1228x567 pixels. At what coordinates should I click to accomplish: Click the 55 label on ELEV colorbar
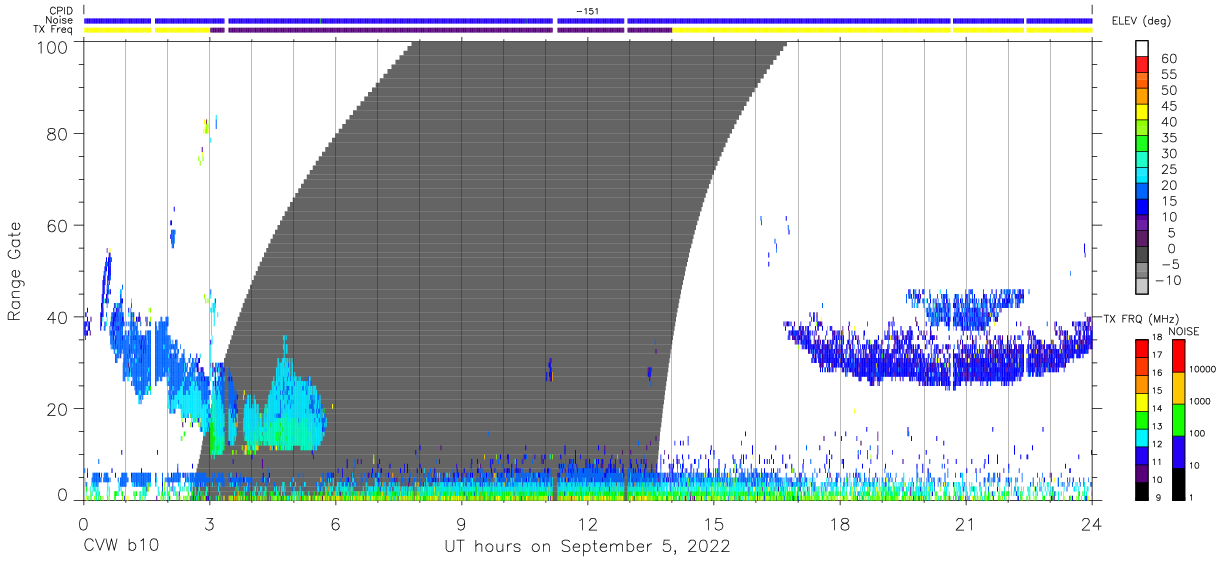(x=1169, y=74)
